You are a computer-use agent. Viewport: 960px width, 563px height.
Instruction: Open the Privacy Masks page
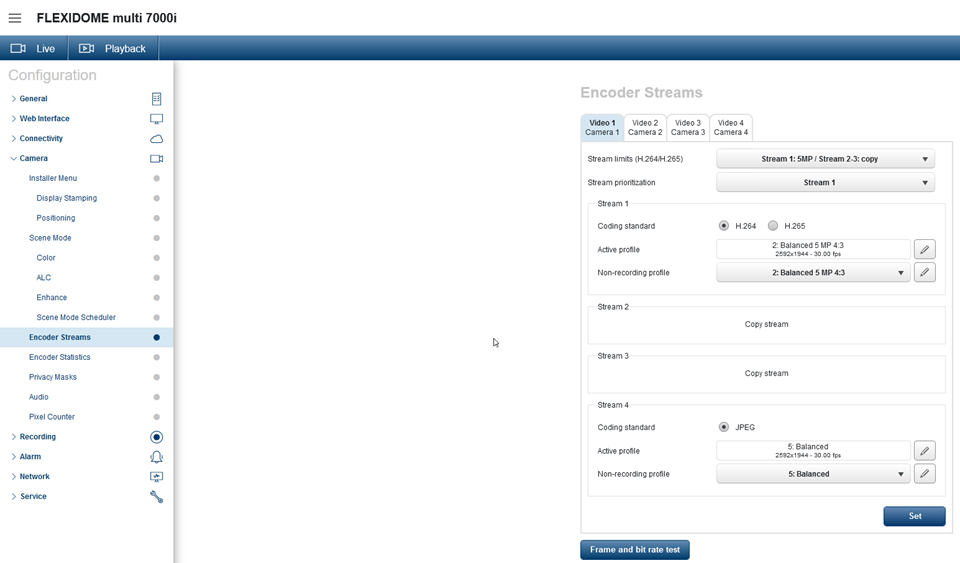53,377
